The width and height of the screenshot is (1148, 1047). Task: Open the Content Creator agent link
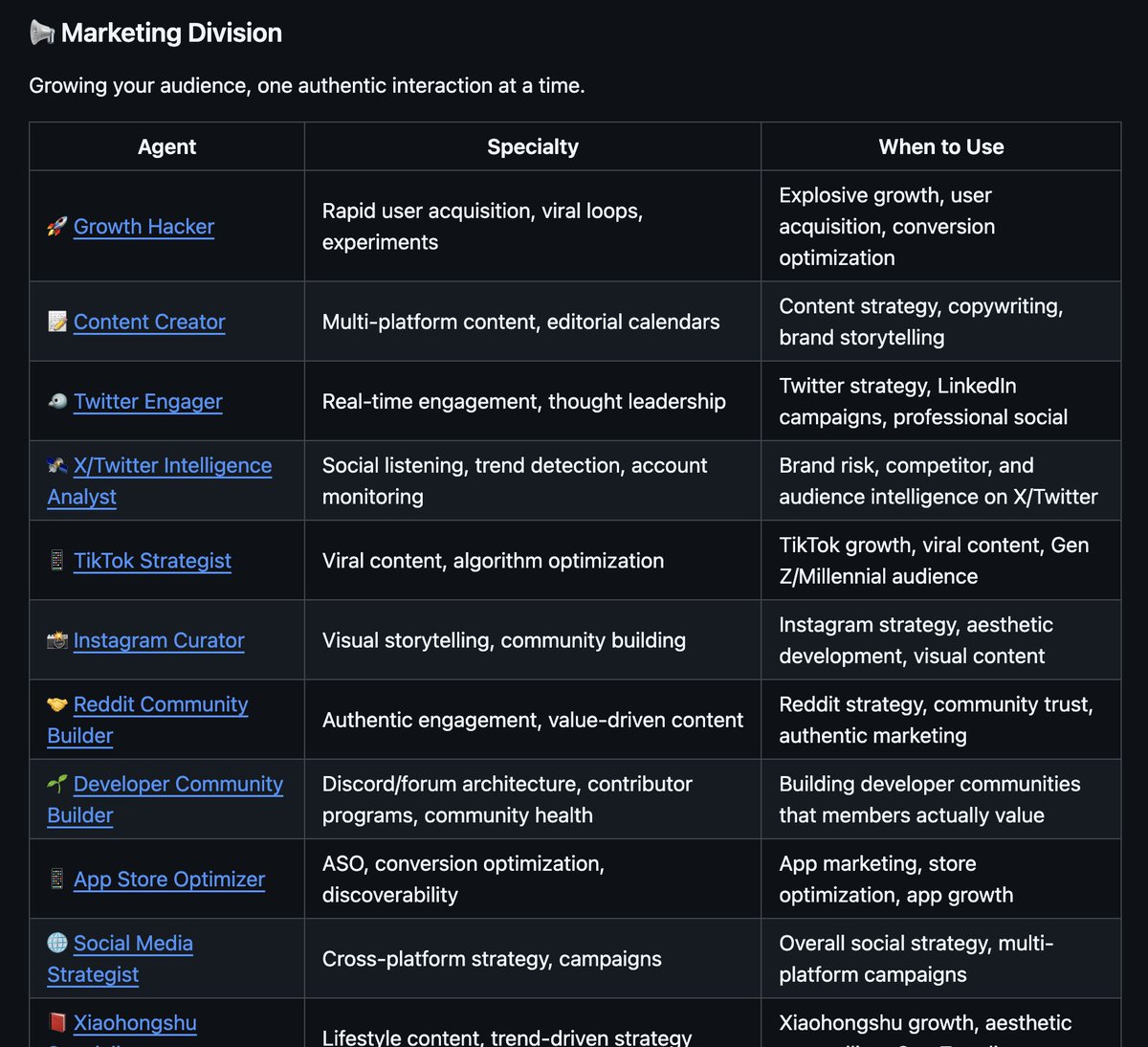(149, 322)
